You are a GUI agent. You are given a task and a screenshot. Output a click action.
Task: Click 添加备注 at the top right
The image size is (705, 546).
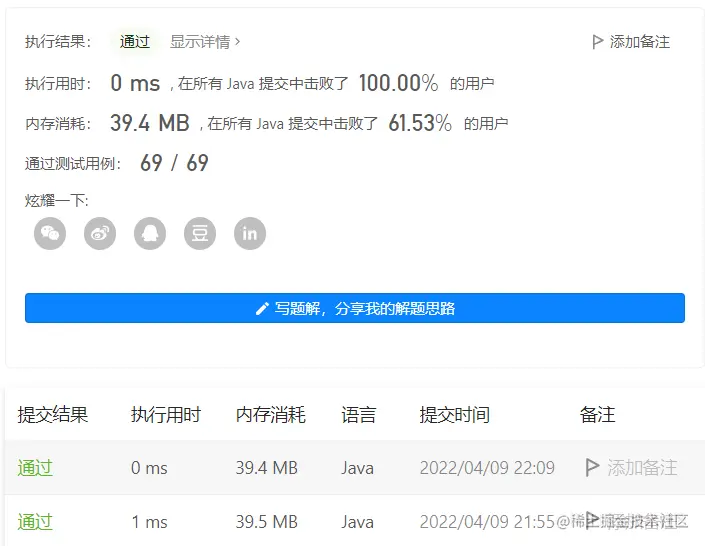pyautogui.click(x=639, y=42)
